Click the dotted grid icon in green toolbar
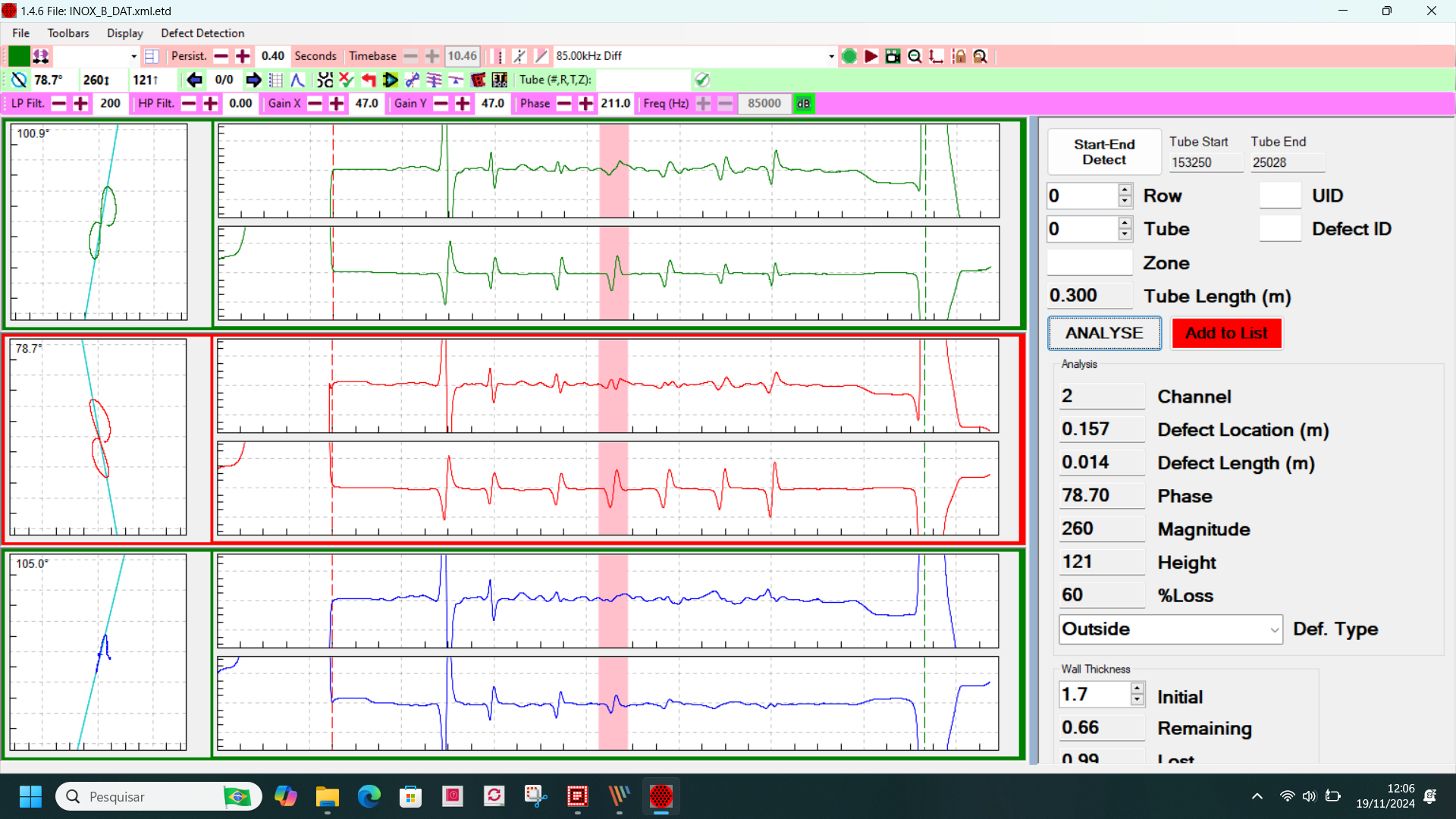The image size is (1456, 819). click(x=276, y=80)
